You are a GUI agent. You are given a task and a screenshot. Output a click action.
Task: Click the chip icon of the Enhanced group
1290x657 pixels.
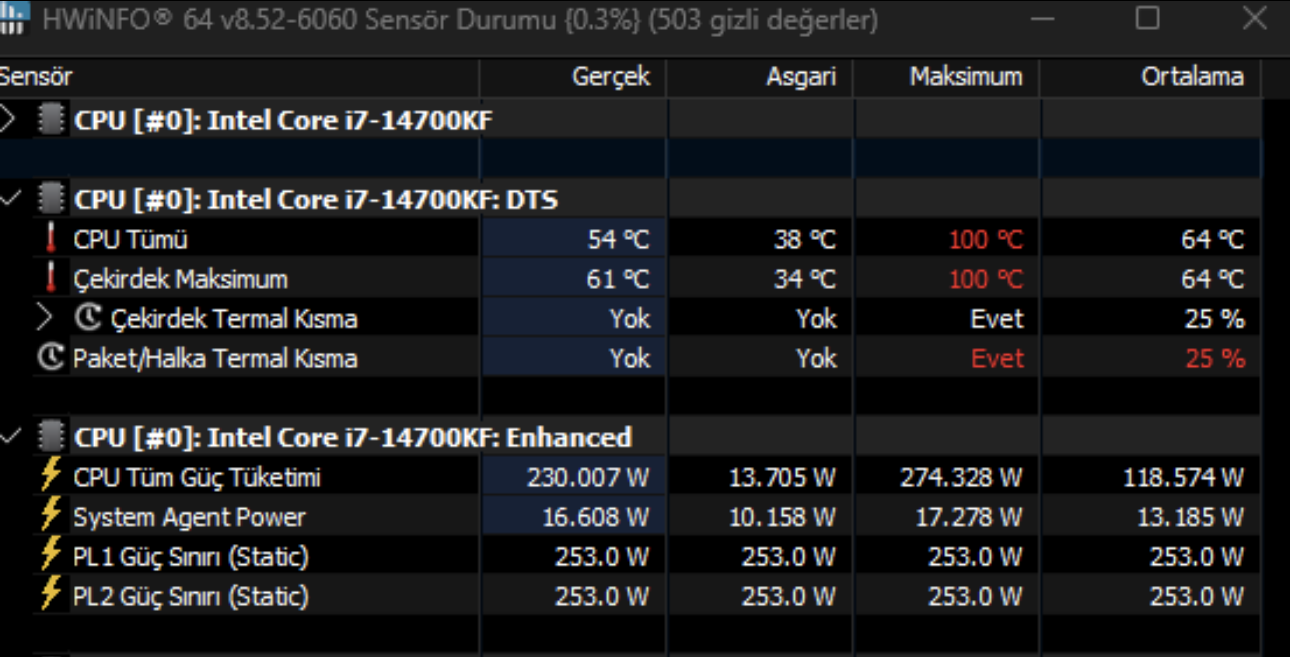tap(50, 436)
